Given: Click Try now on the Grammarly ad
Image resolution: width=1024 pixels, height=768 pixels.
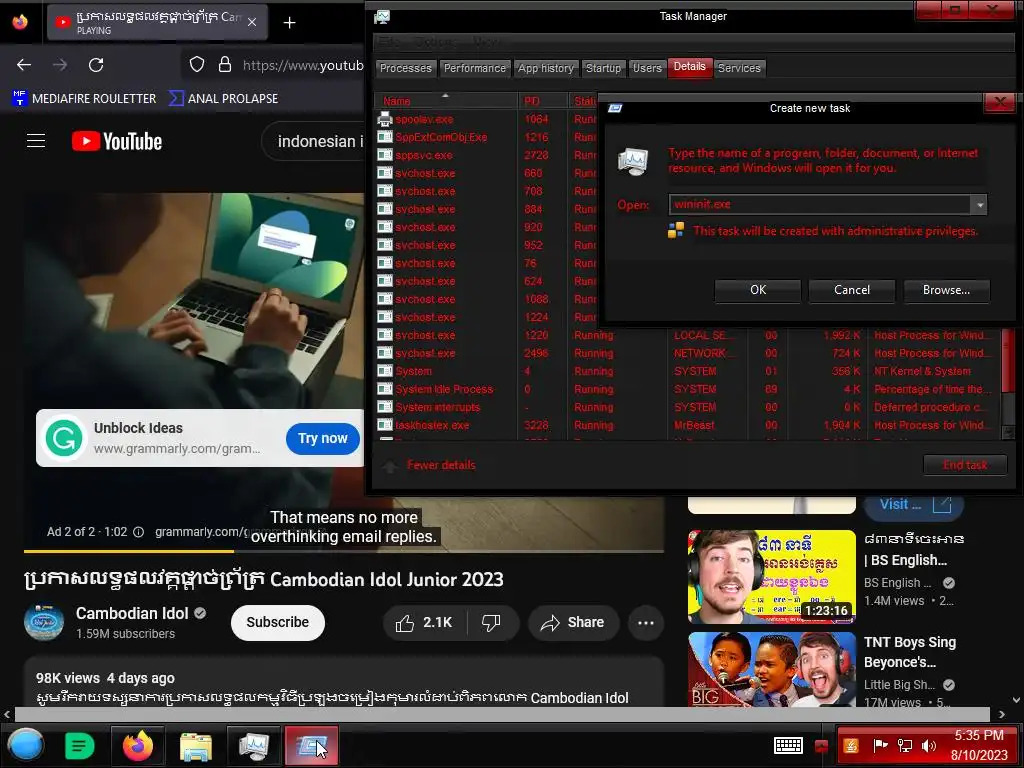Looking at the screenshot, I should (x=323, y=439).
